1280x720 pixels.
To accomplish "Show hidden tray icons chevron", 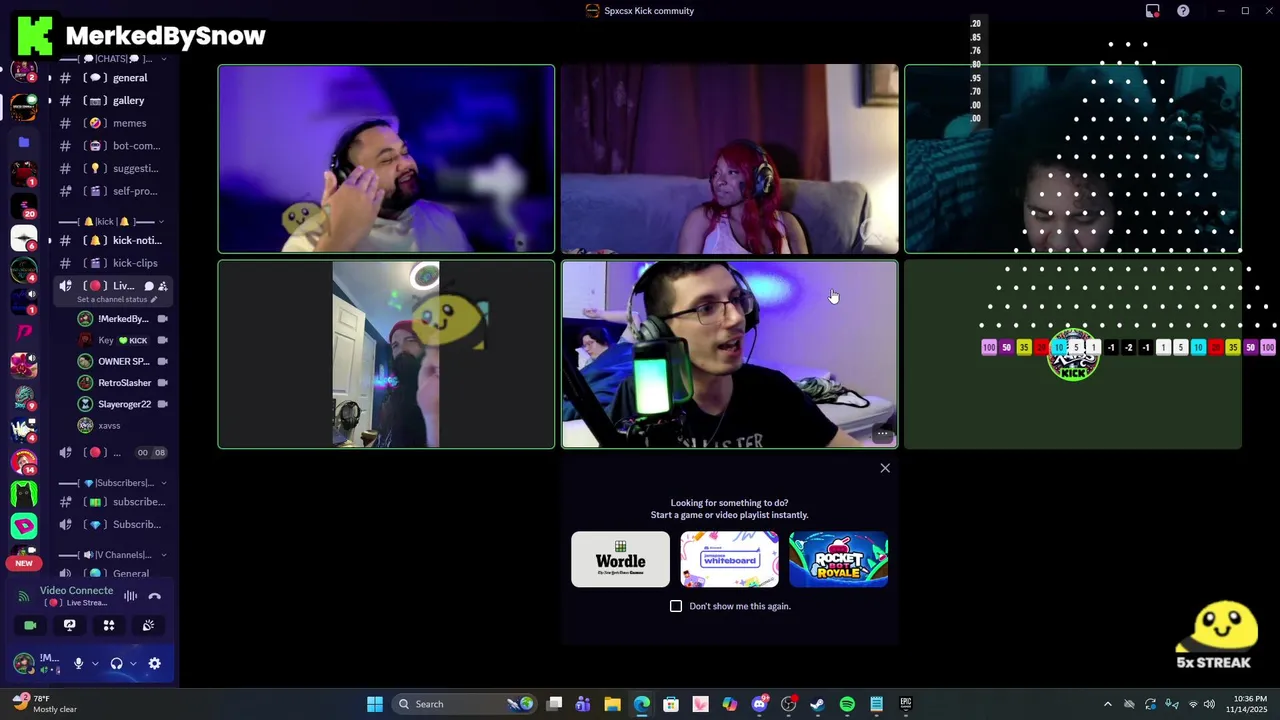I will (1107, 704).
